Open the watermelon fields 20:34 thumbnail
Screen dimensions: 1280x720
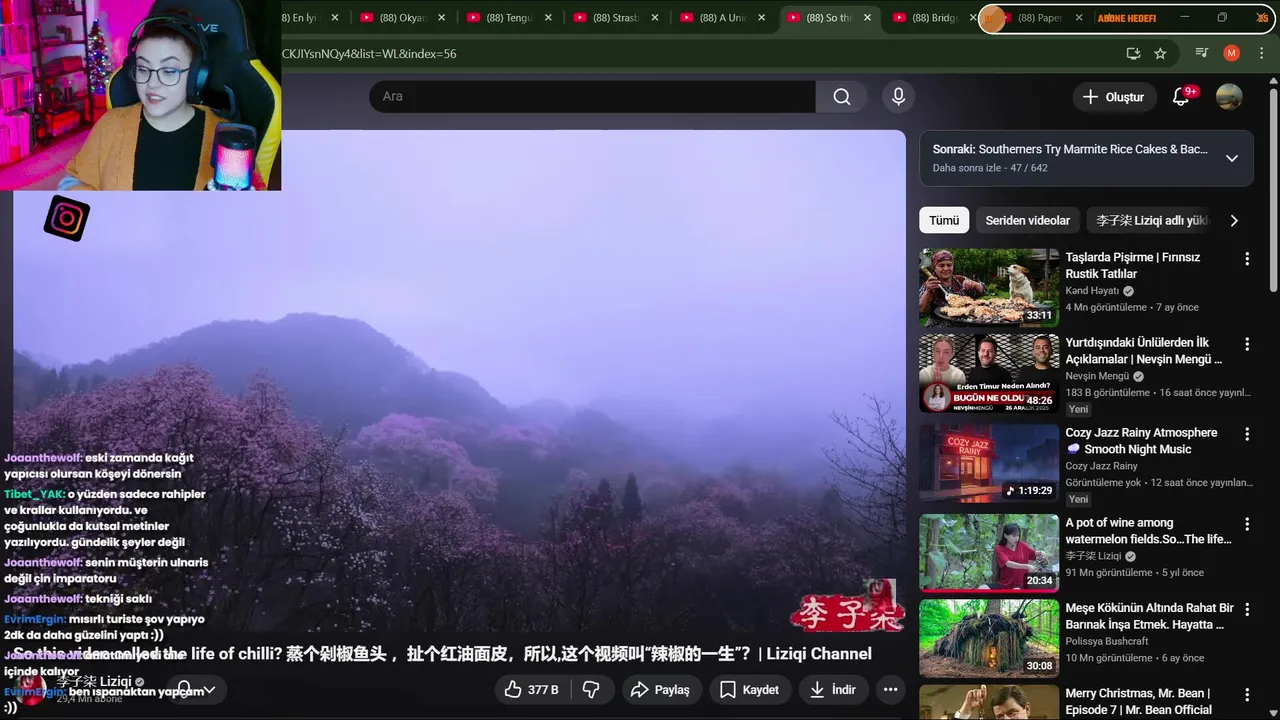tap(989, 553)
